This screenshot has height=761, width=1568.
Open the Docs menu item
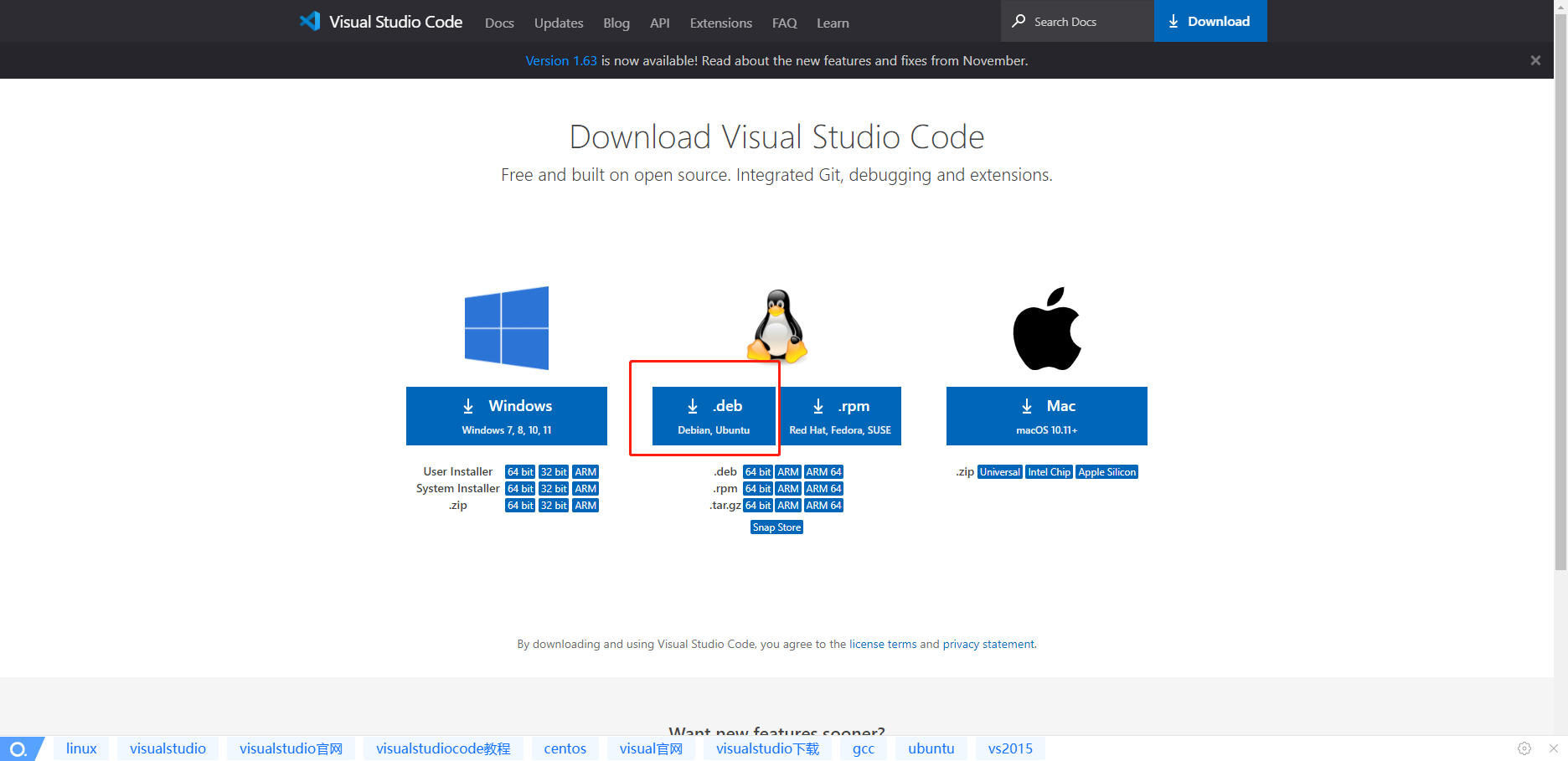pyautogui.click(x=499, y=23)
